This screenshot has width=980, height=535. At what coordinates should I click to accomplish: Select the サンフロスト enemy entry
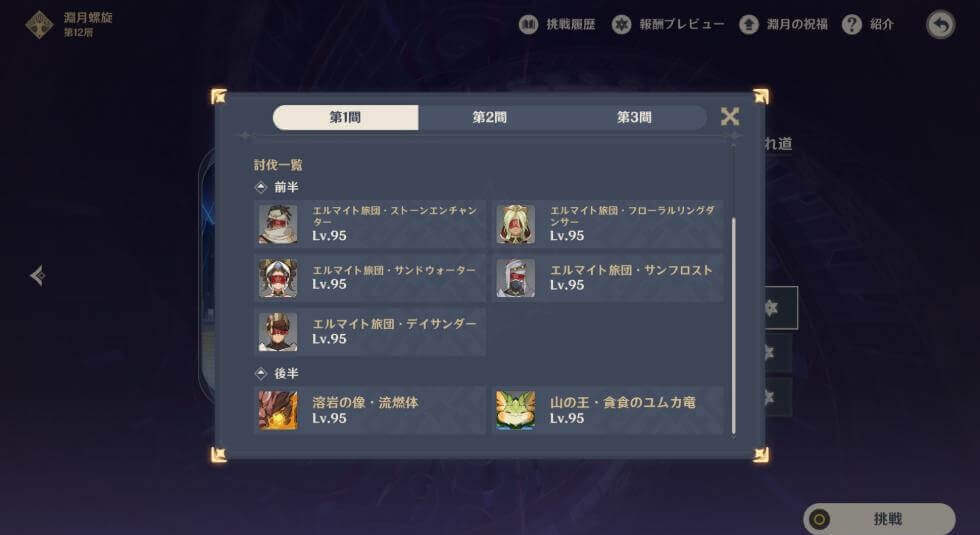click(608, 278)
